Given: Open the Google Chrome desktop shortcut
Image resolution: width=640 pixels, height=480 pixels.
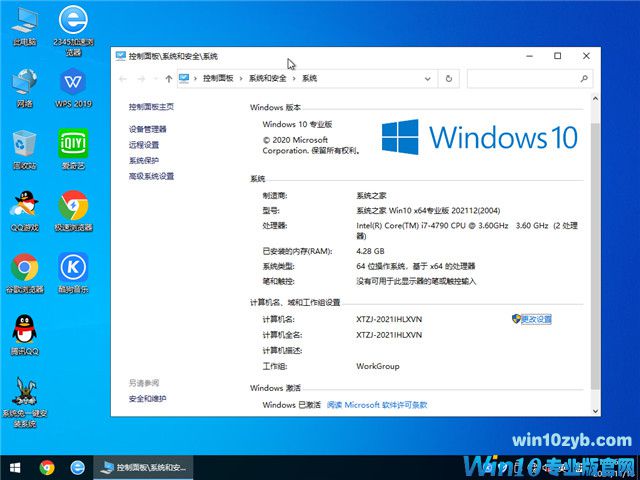Looking at the screenshot, I should pyautogui.click(x=24, y=273).
